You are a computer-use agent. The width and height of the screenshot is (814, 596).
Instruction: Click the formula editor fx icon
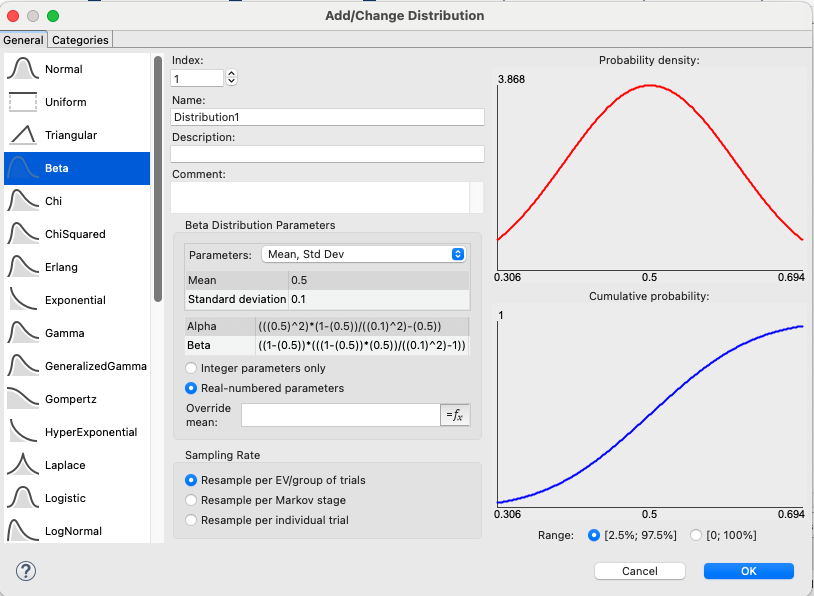tap(455, 415)
